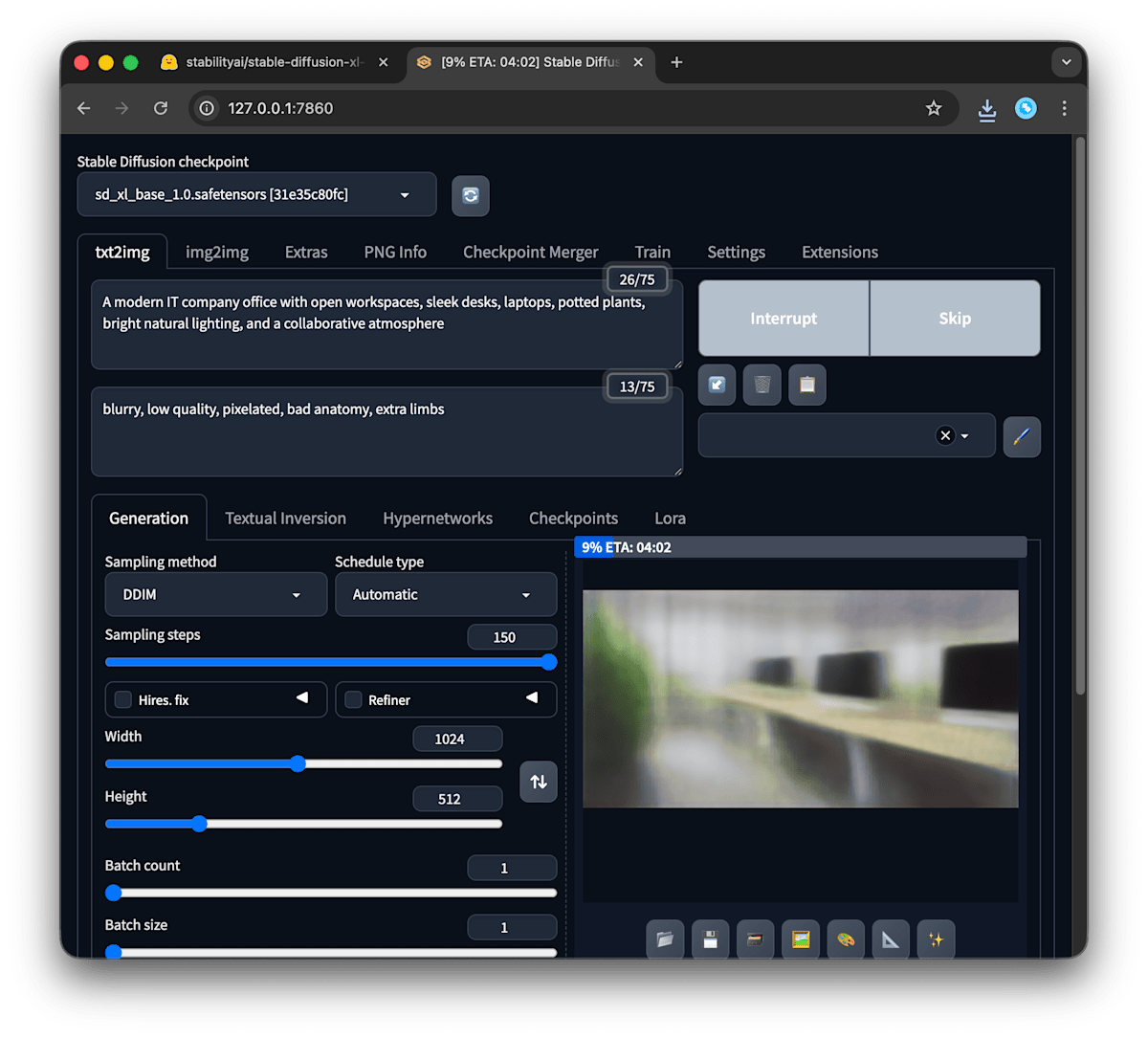Viewport: 1148px width, 1038px height.
Task: Click the Height slider handle
Action: 199,824
